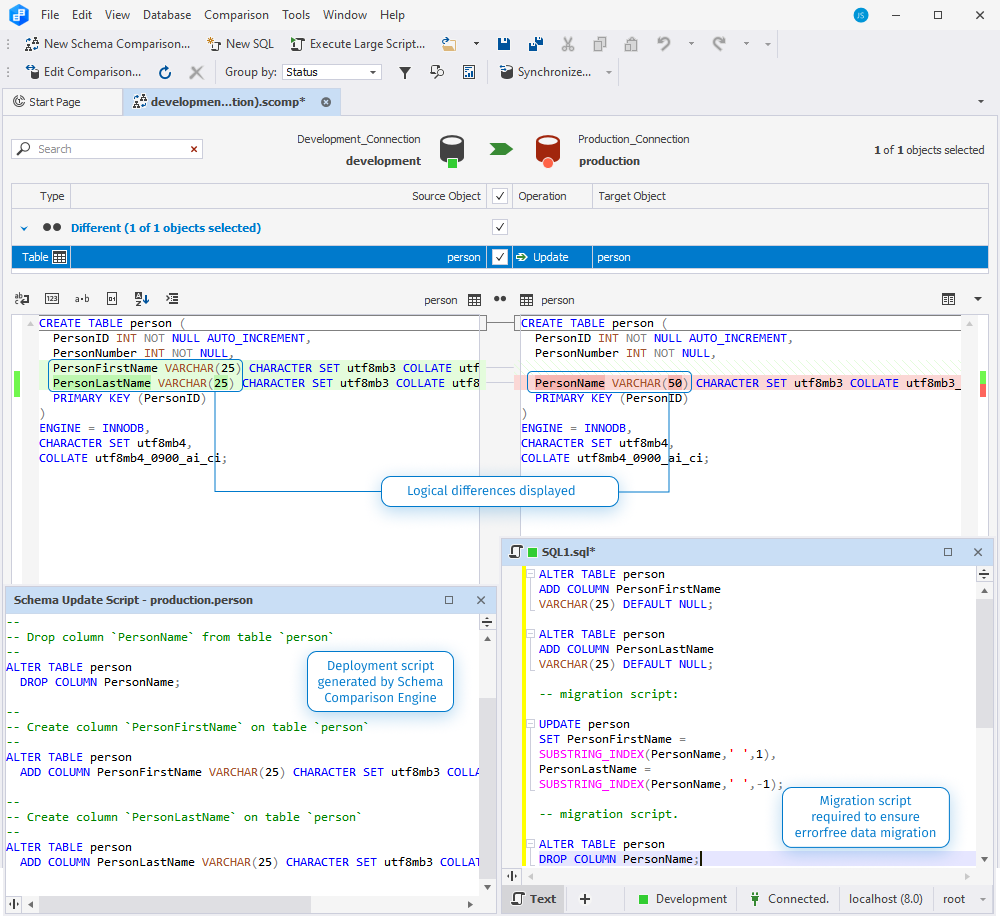
Task: Click the indent lines icon in diff toolbar
Action: click(172, 299)
